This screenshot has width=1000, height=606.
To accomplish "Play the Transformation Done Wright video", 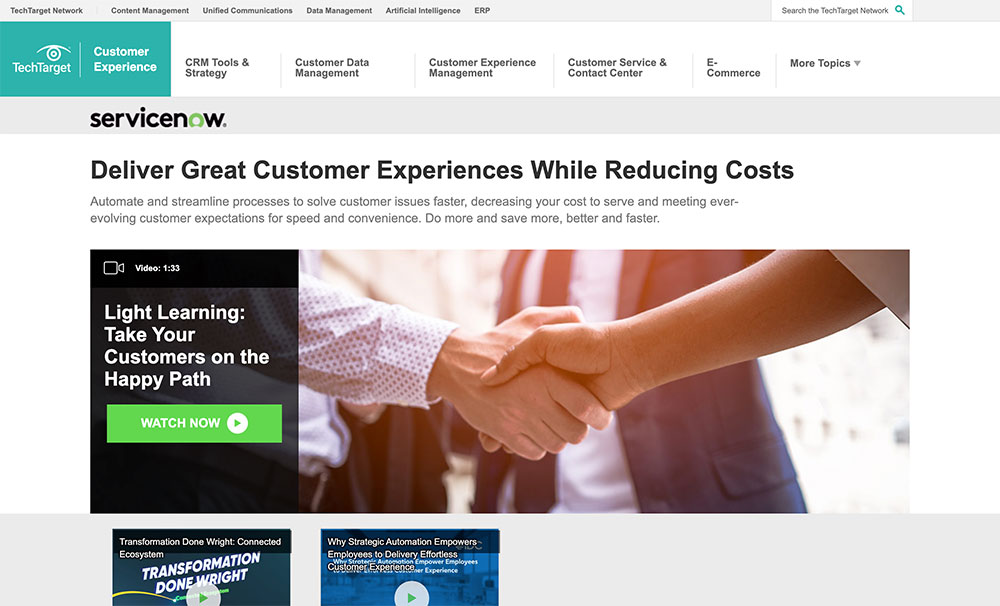I will [203, 597].
